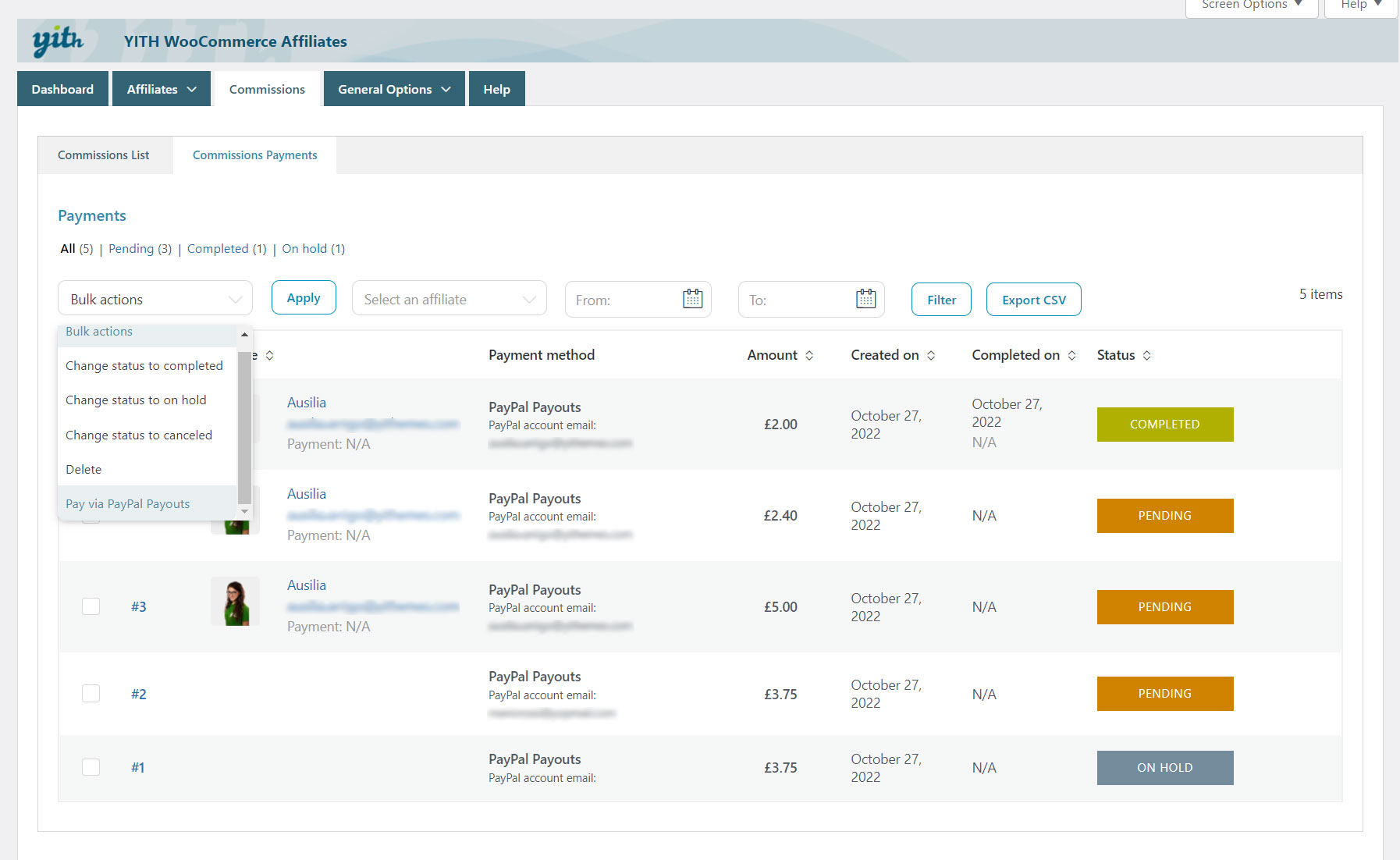Open the From date calendar icon

pyautogui.click(x=693, y=299)
